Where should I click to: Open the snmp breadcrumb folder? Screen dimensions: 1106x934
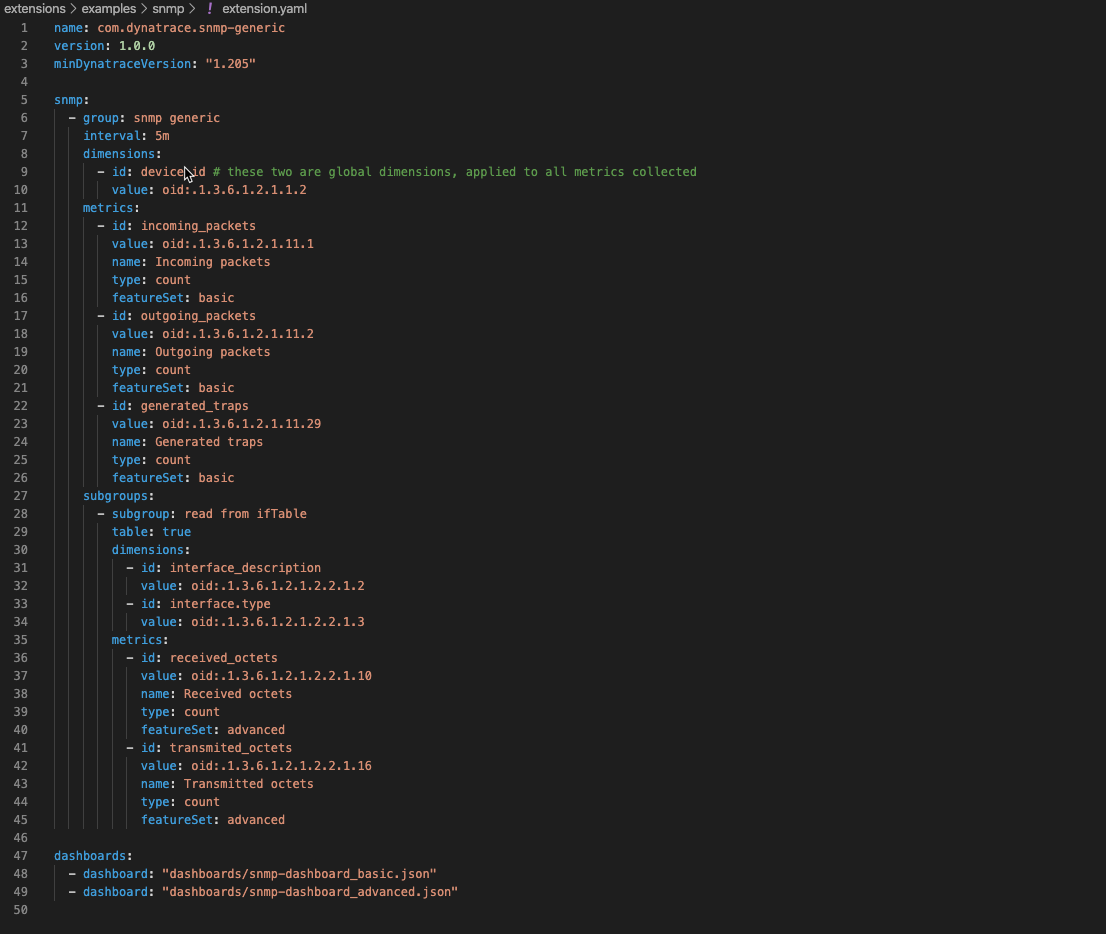click(168, 8)
